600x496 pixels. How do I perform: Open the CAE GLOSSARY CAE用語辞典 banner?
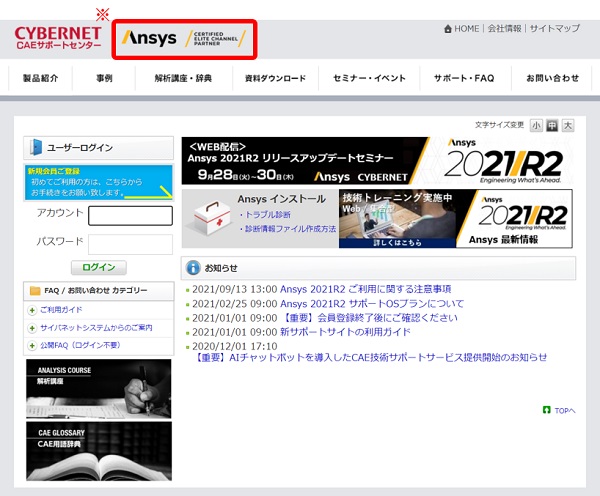coord(99,452)
